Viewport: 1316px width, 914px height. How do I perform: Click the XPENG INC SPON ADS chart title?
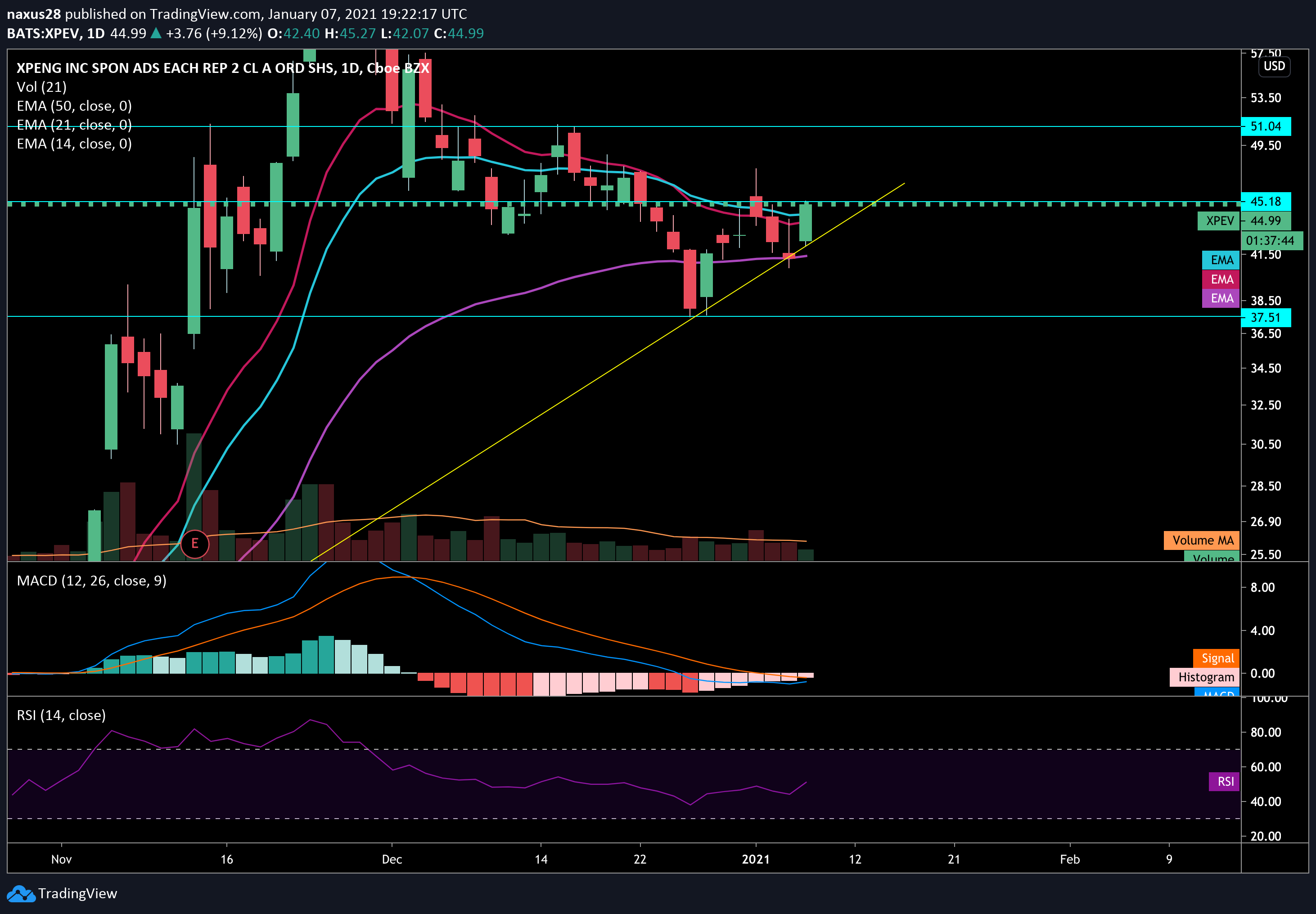coord(223,68)
